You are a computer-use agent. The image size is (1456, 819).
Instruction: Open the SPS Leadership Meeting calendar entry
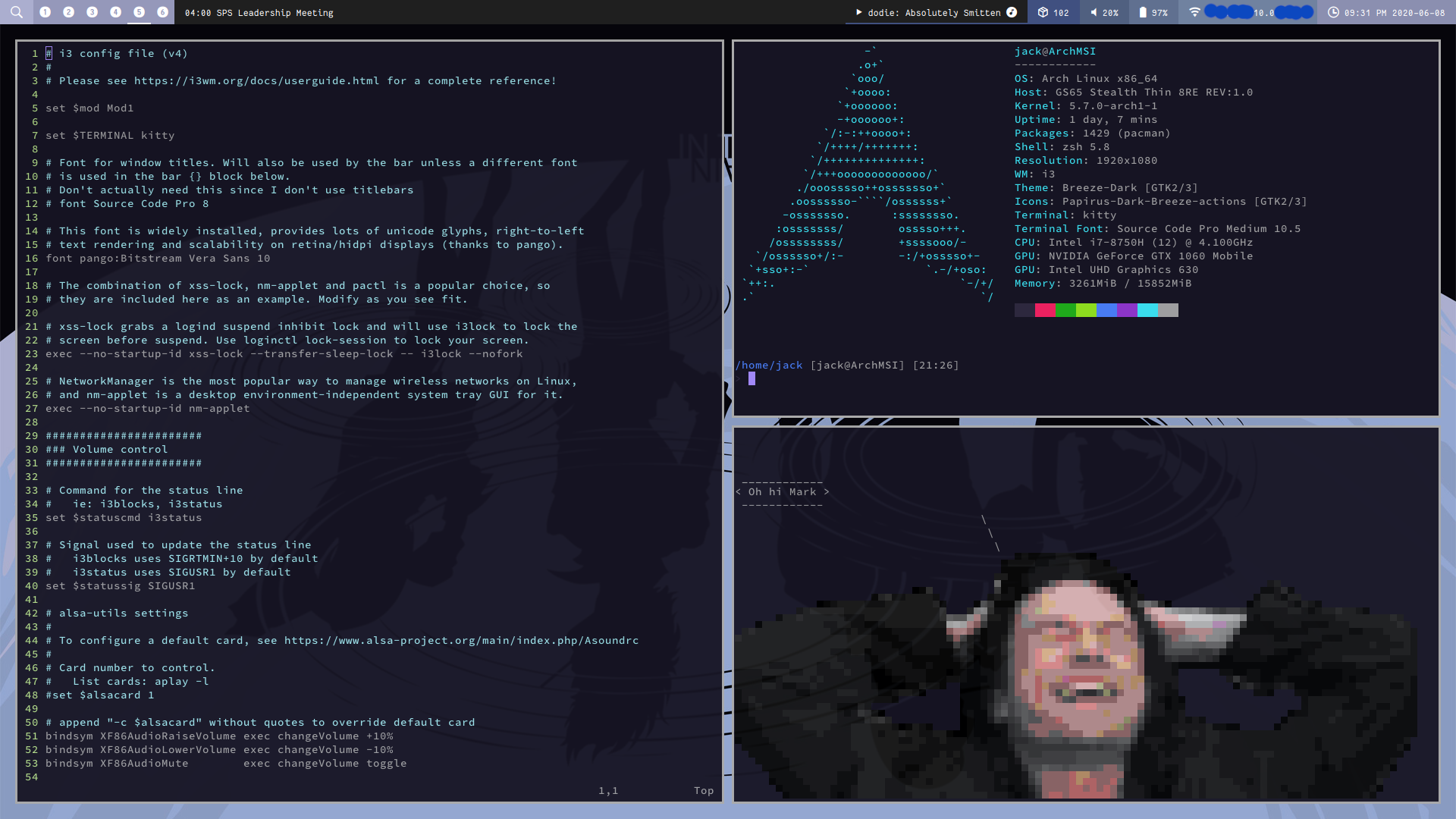coord(259,13)
